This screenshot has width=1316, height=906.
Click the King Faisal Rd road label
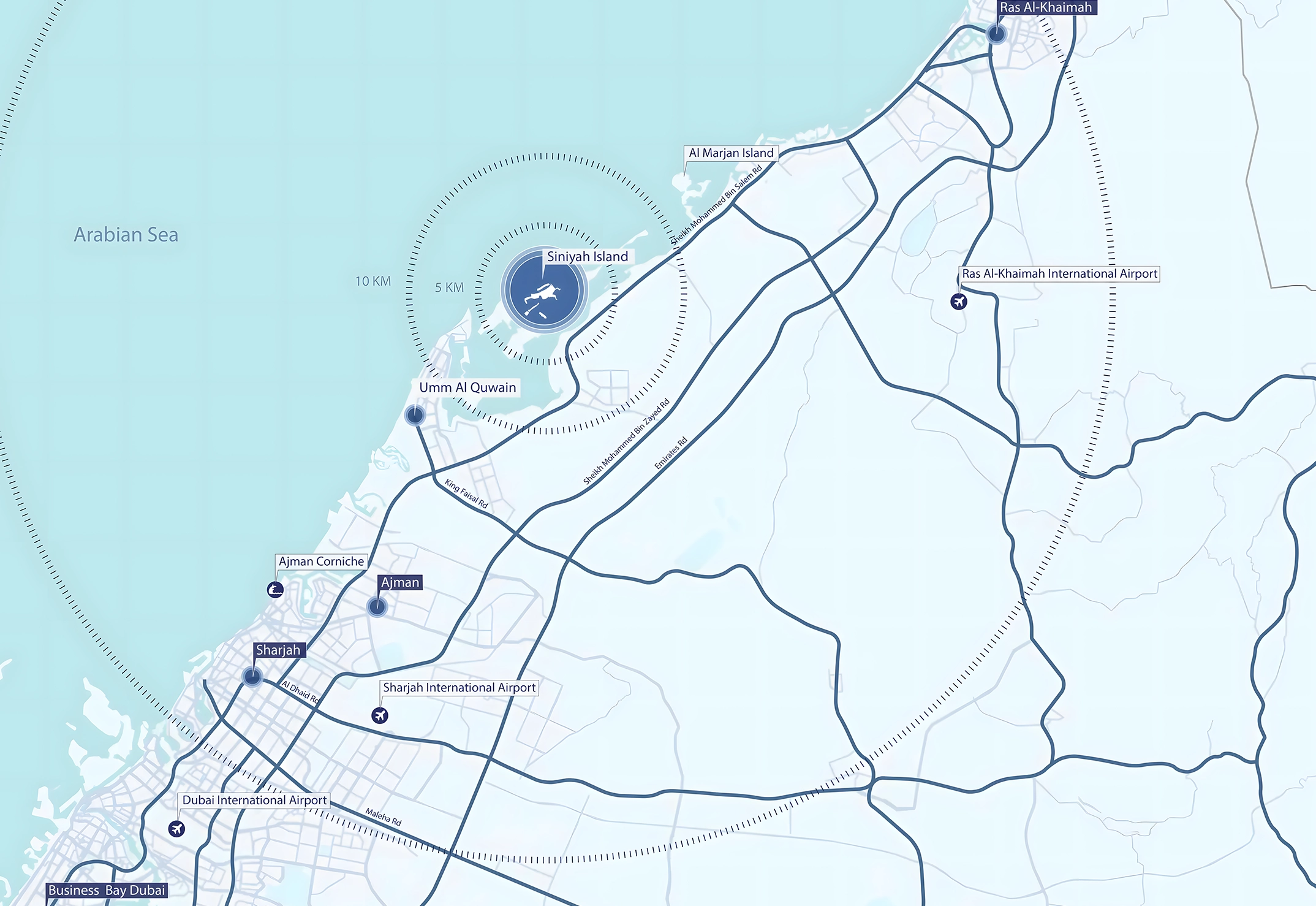(x=466, y=493)
